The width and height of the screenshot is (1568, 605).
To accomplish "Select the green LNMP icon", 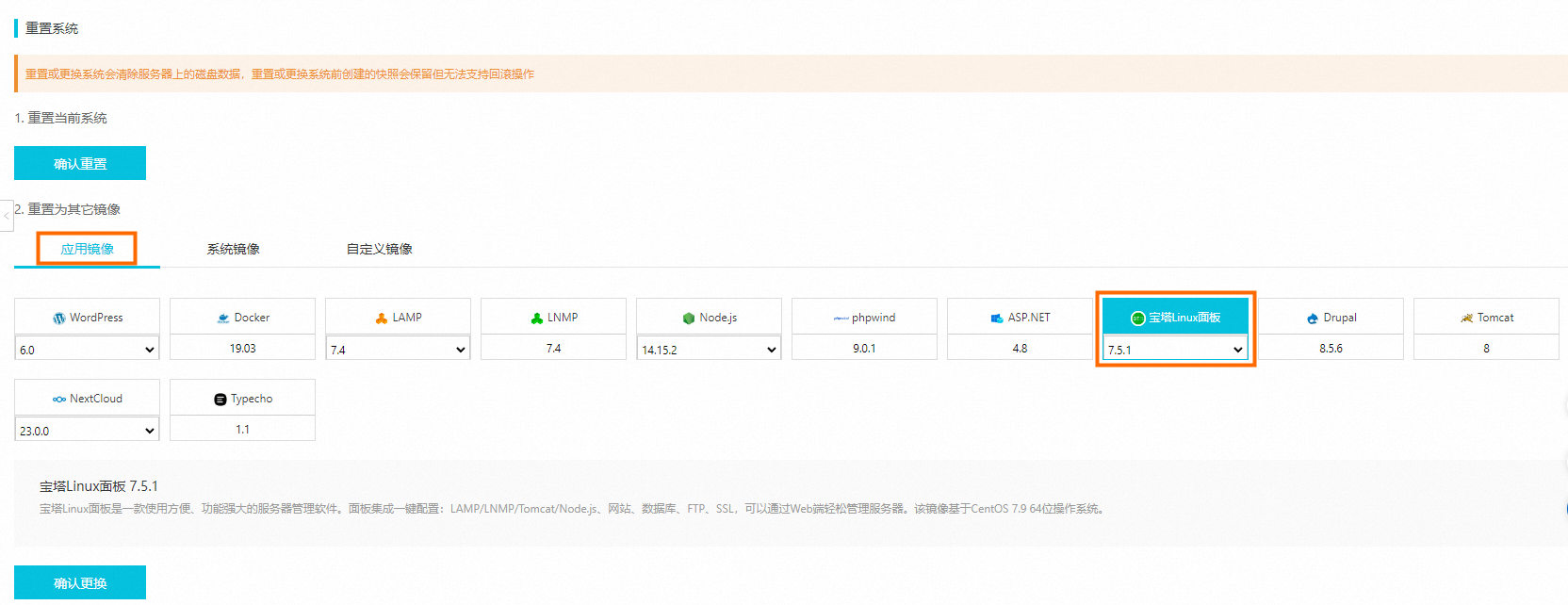I will point(536,319).
